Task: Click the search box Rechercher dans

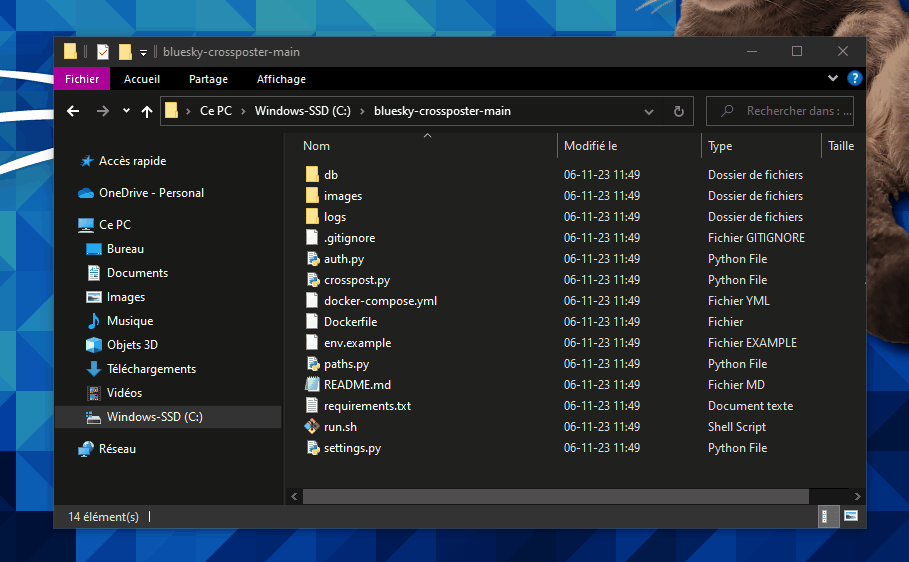Action: coord(790,111)
